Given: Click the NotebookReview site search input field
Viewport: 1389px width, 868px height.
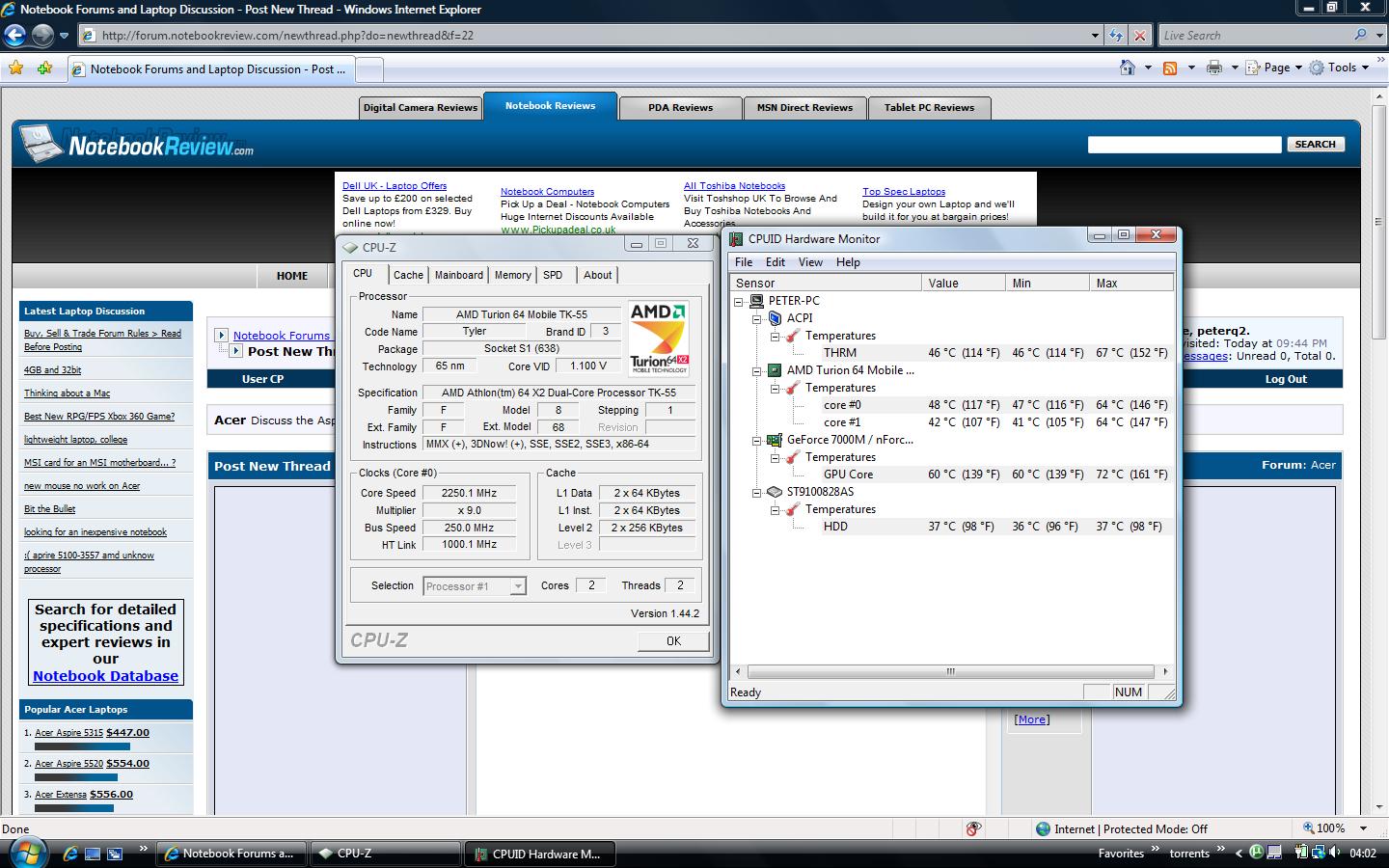Looking at the screenshot, I should point(1185,145).
